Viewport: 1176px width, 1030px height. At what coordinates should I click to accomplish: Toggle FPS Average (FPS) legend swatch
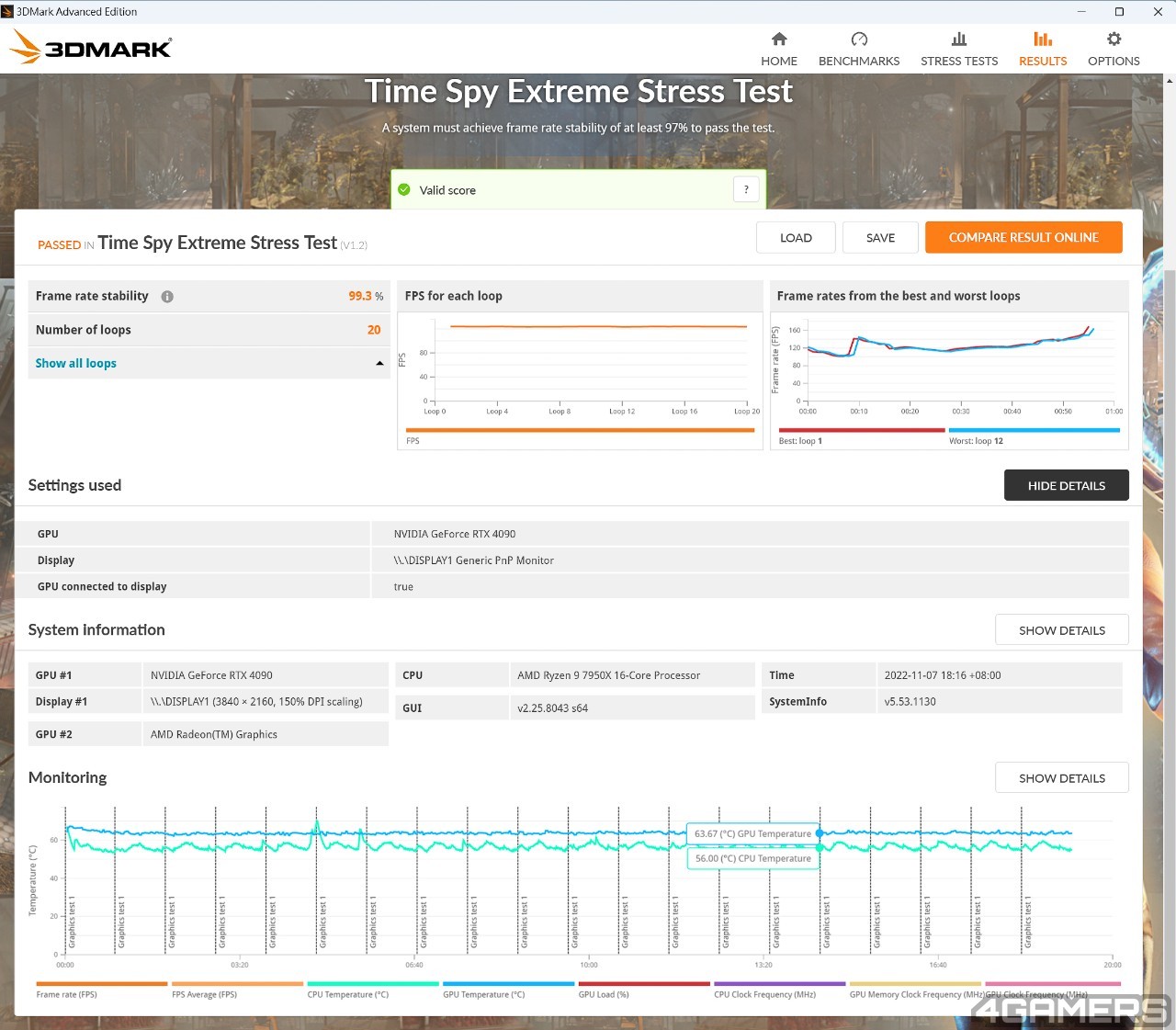coord(237,983)
